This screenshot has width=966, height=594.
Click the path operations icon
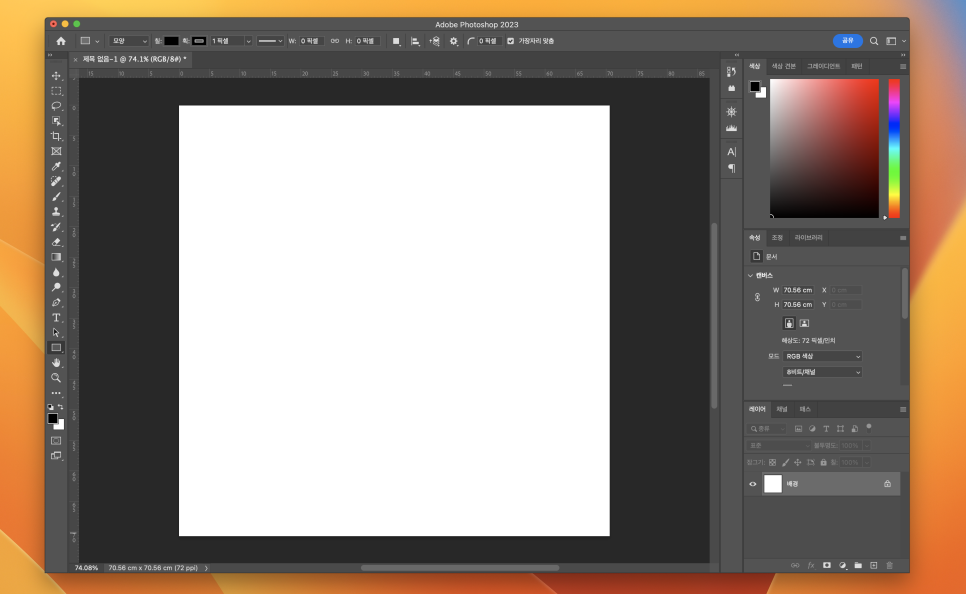pos(396,41)
